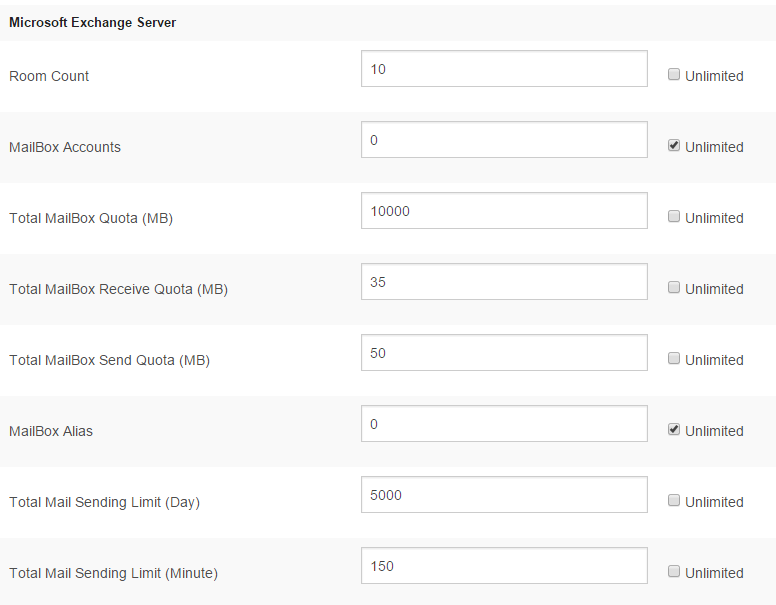
Task: Enable Unlimited for Mail Sending Limit (Day)
Action: coord(674,500)
